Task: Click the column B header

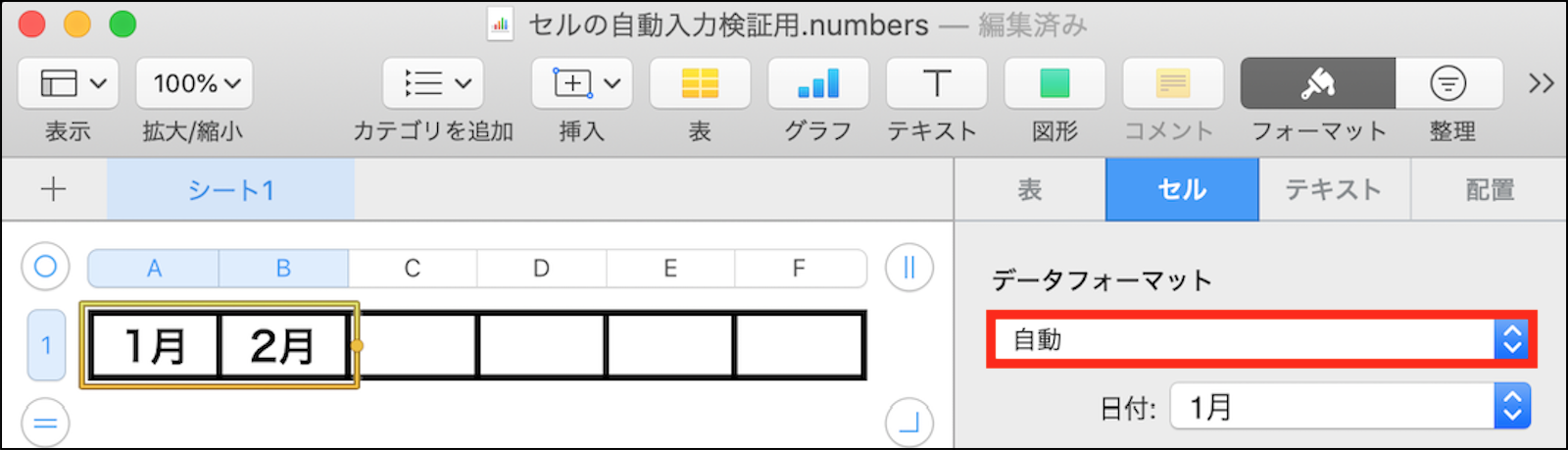Action: (283, 269)
